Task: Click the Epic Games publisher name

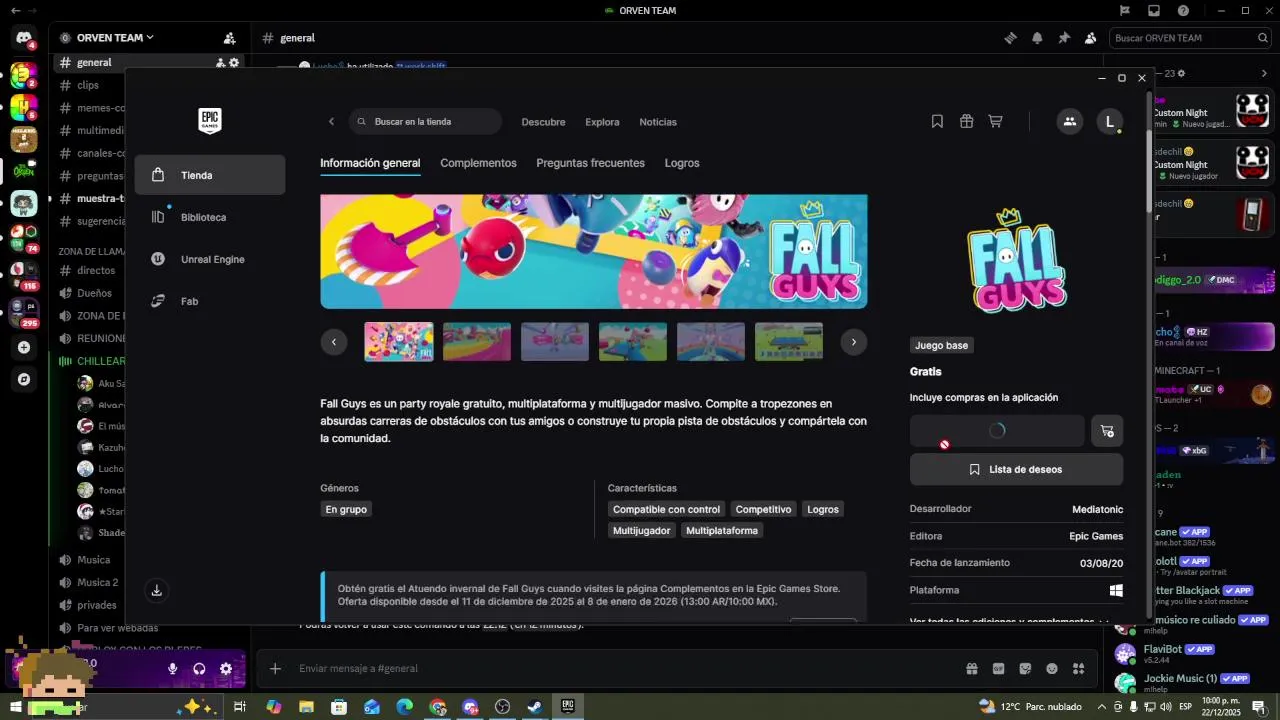Action: pyautogui.click(x=1096, y=536)
